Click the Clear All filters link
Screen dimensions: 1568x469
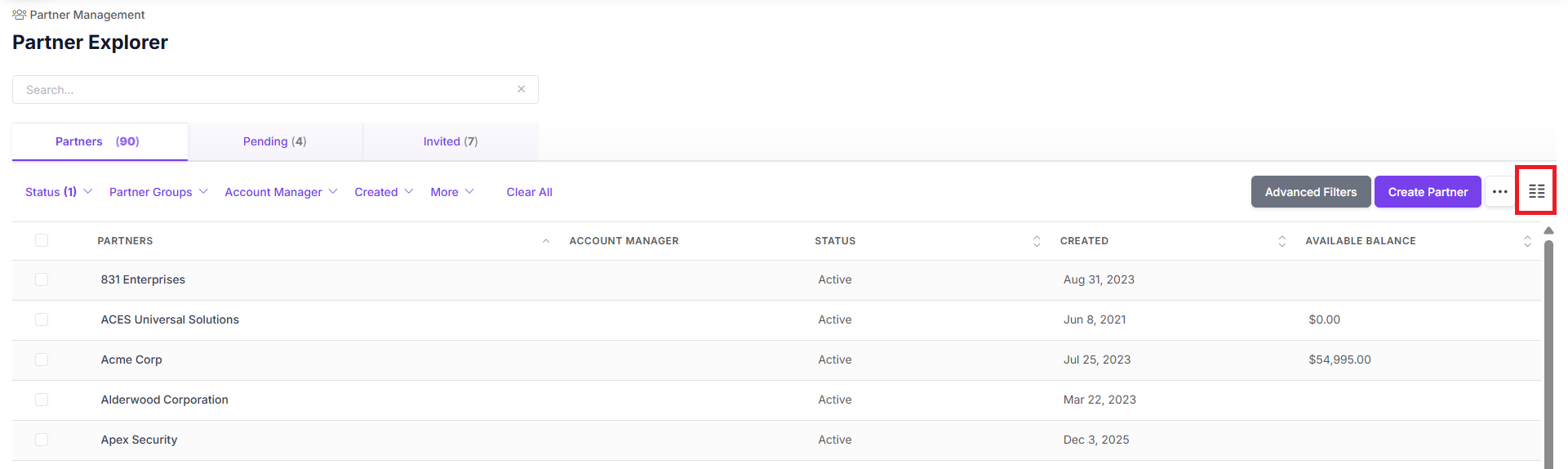pyautogui.click(x=529, y=192)
